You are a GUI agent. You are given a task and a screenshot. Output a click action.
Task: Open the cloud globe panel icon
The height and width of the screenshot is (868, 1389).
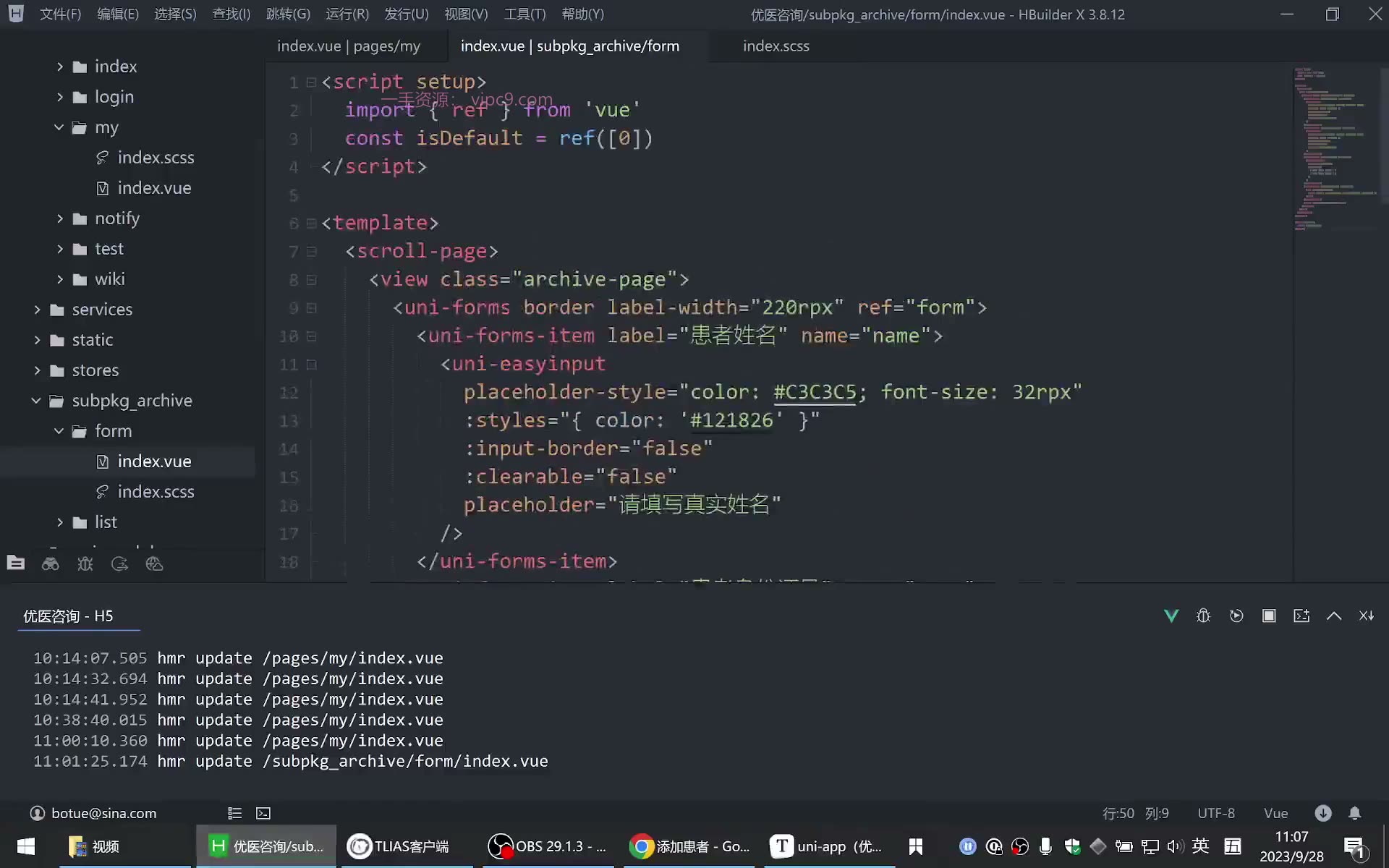pyautogui.click(x=154, y=563)
